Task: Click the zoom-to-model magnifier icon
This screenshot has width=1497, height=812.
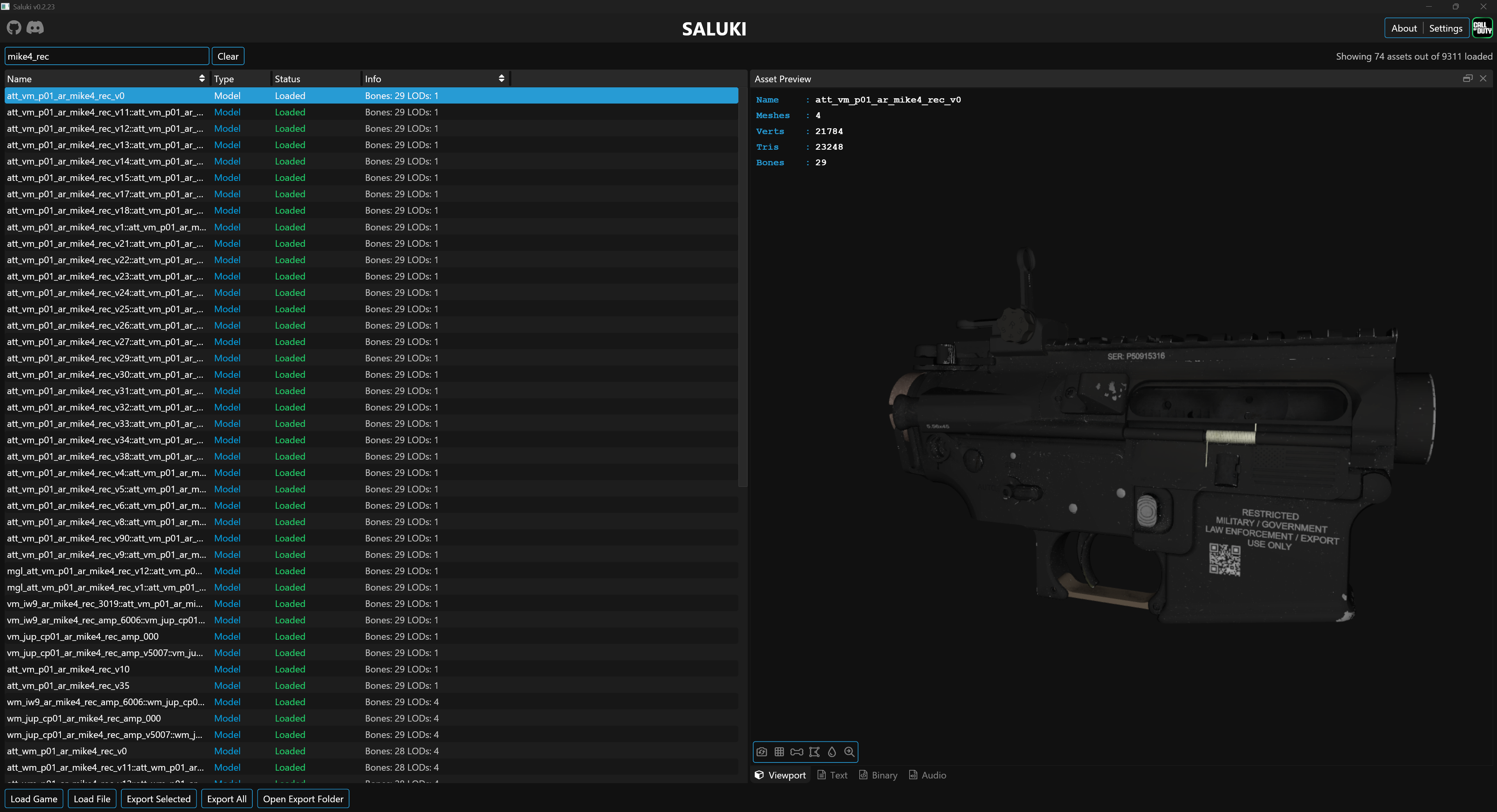Action: 849,752
